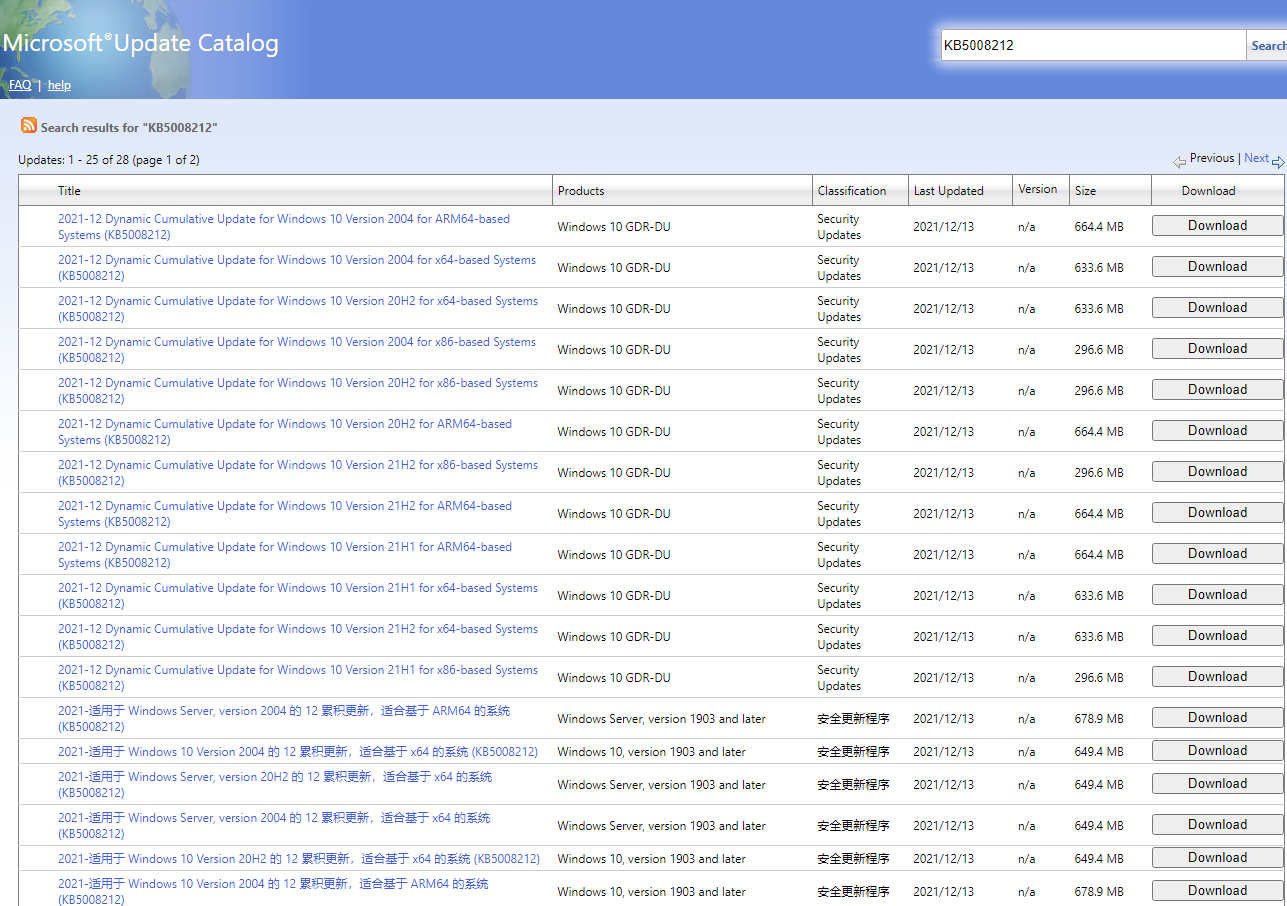1287x906 pixels.
Task: Click the Search button
Action: (x=1267, y=45)
